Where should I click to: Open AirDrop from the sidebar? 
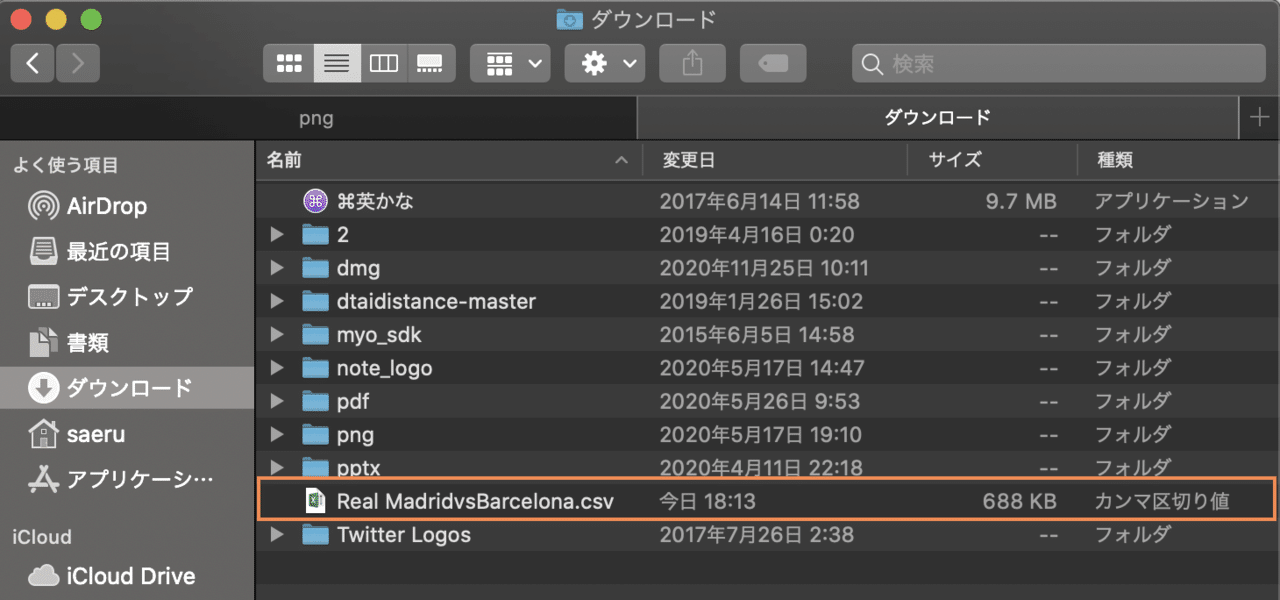tap(100, 206)
